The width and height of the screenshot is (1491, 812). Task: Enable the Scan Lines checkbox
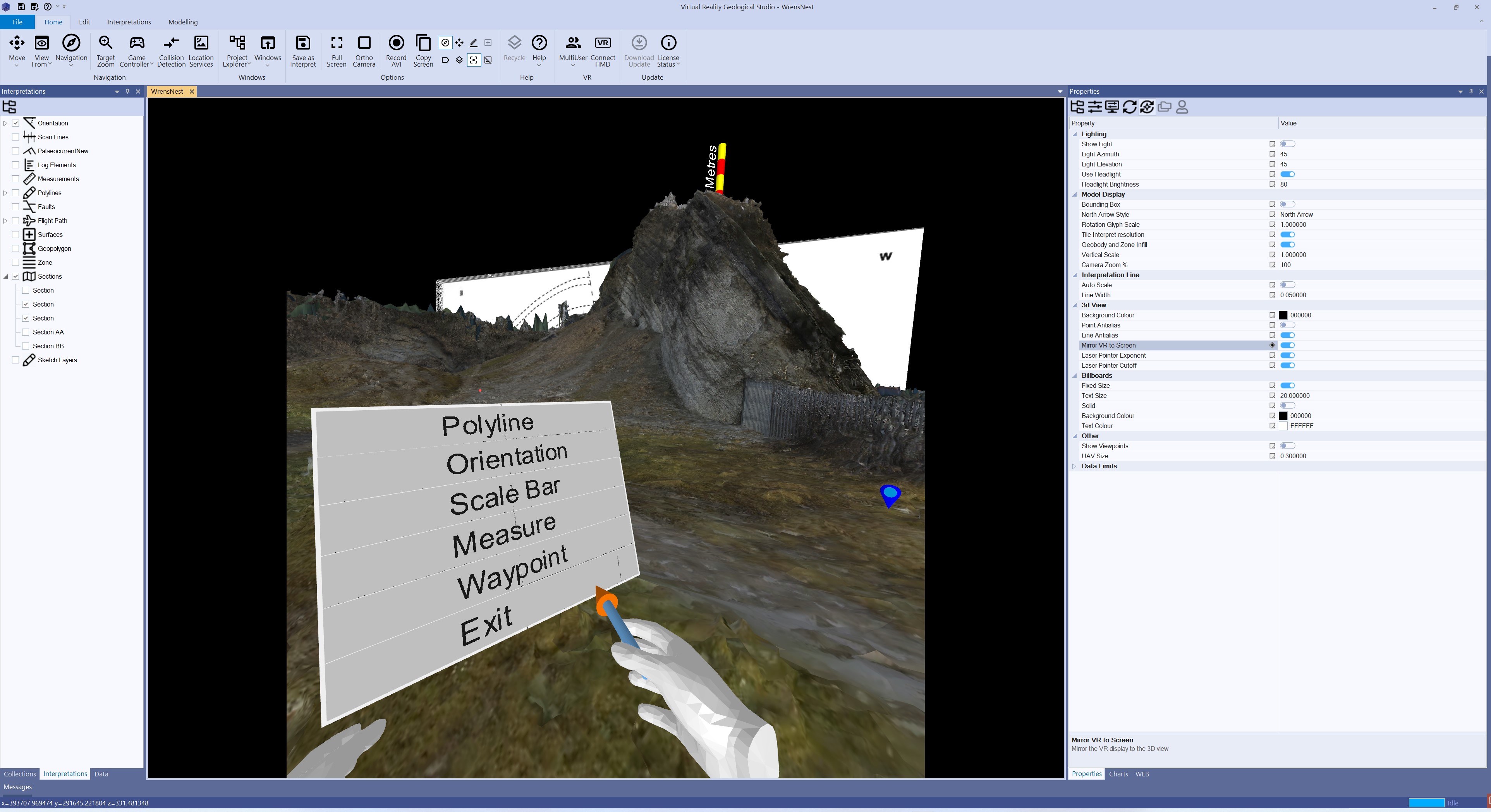coord(15,137)
